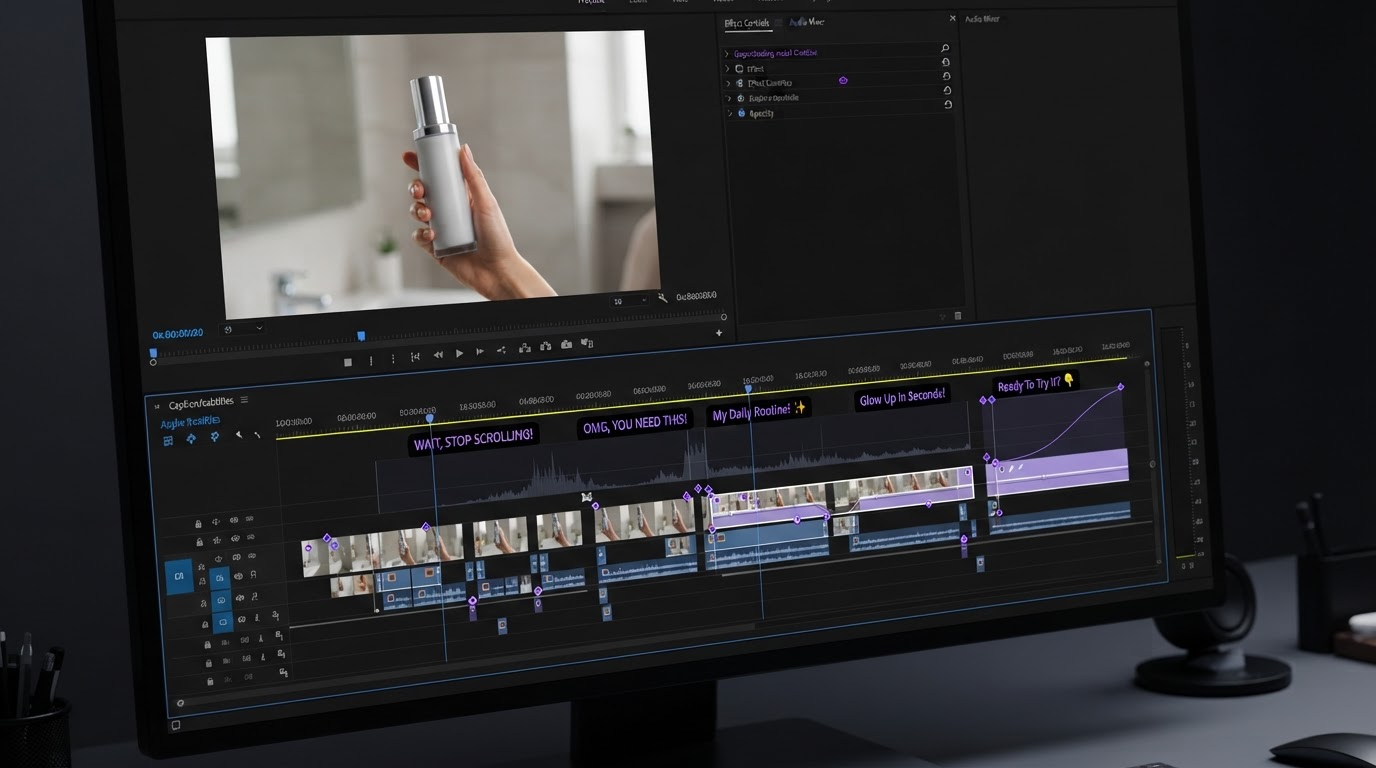Select the "Ready To Try It?" caption clip
The image size is (1376, 768).
click(x=1036, y=383)
